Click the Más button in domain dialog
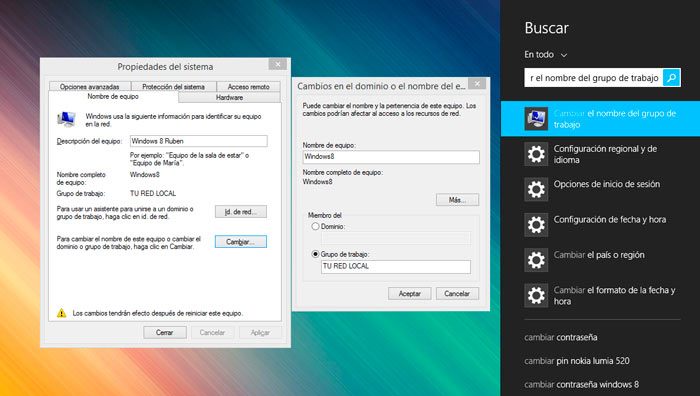The height and width of the screenshot is (396, 700). tap(458, 200)
